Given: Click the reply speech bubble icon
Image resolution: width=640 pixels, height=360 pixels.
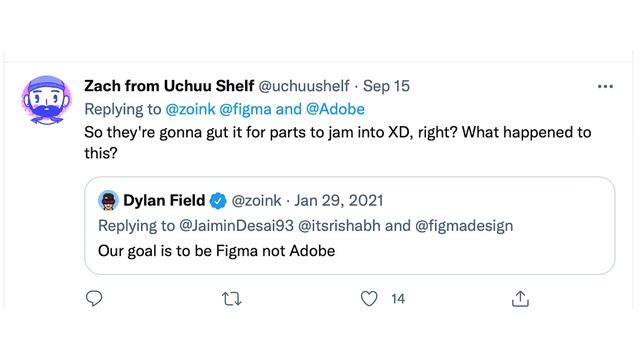Looking at the screenshot, I should (x=94, y=299).
